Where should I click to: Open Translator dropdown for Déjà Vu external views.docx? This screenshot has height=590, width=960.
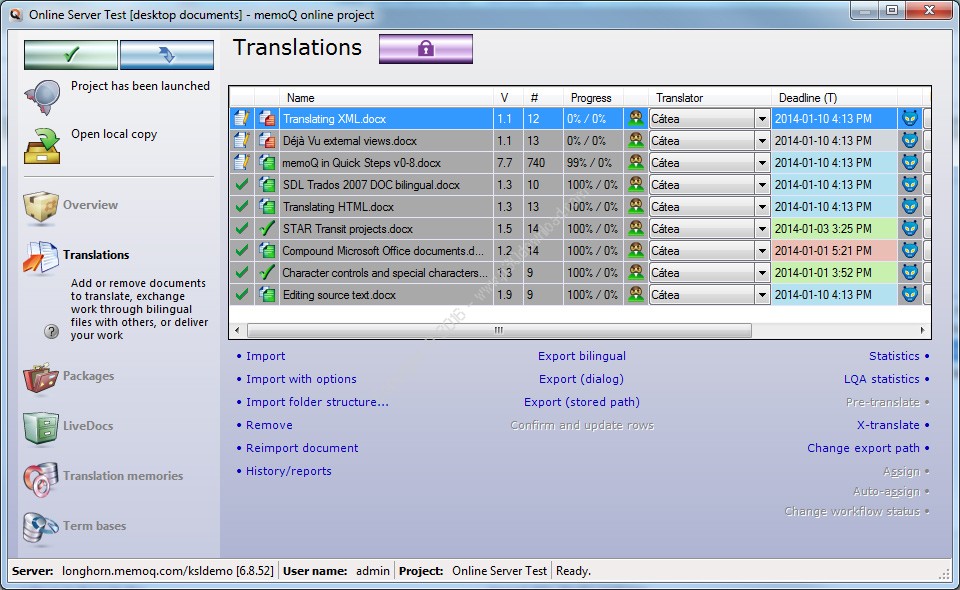pos(762,141)
